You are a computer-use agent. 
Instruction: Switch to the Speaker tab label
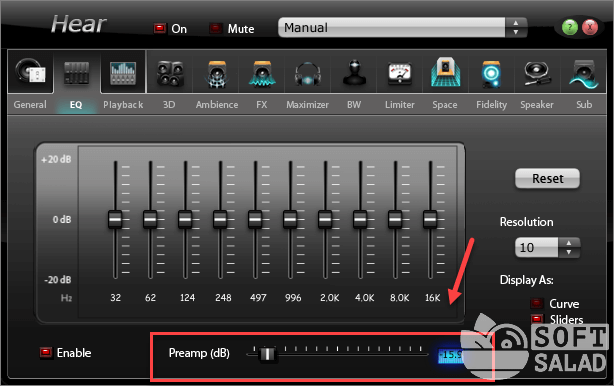point(537,105)
